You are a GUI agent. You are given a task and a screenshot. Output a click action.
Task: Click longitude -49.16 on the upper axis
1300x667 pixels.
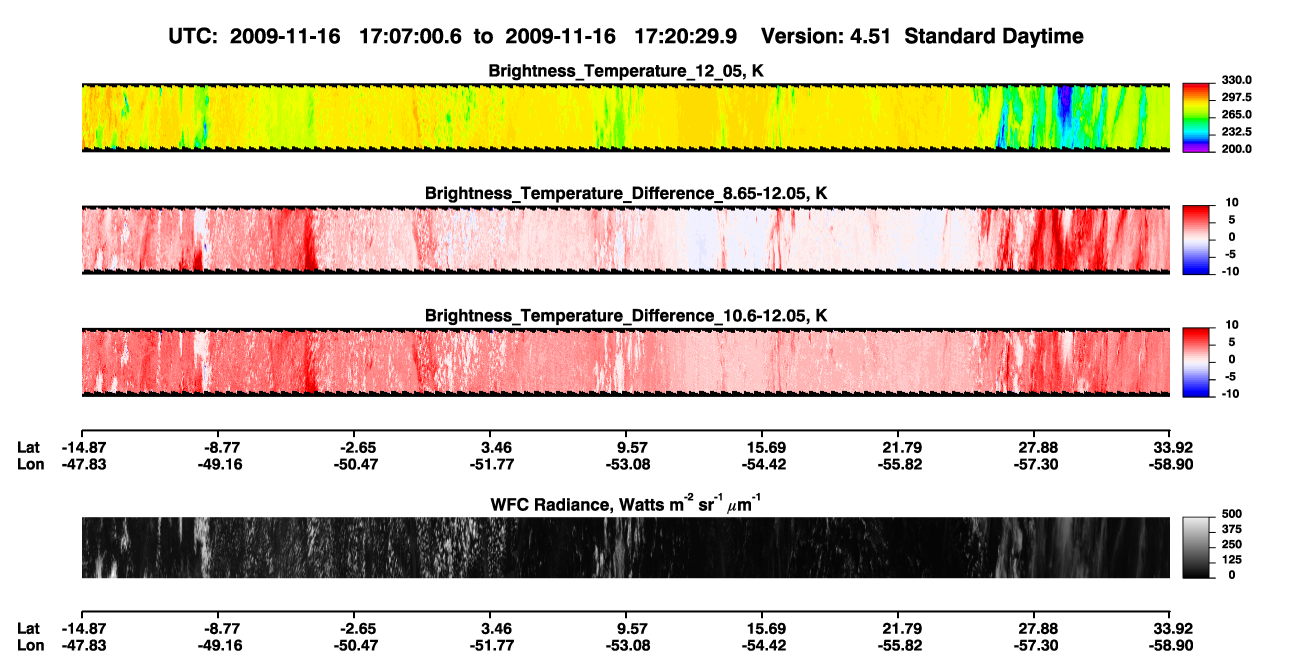click(219, 464)
